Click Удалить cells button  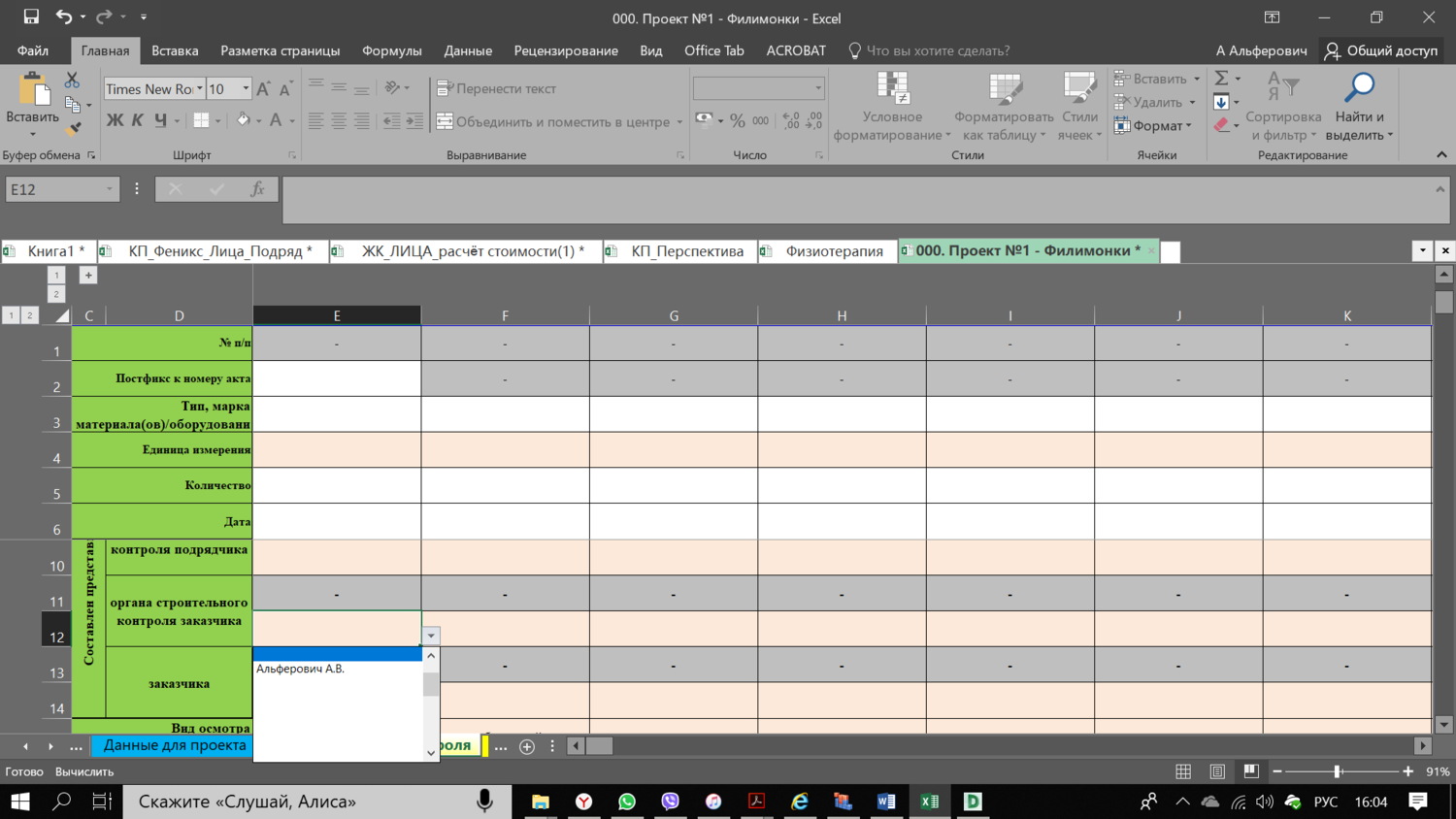[x=1148, y=102]
